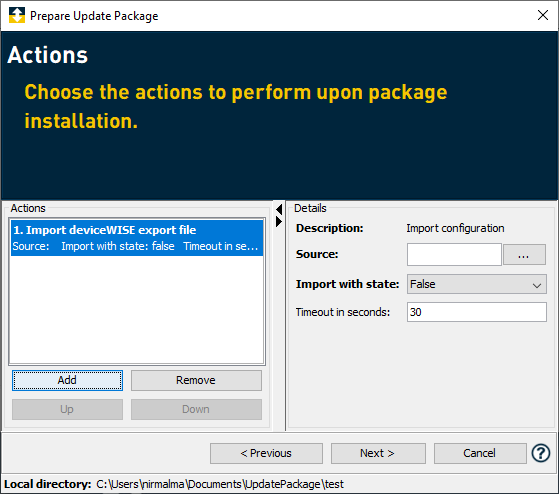Select the Import deviceWISE export file action
559x494 pixels.
coord(137,238)
